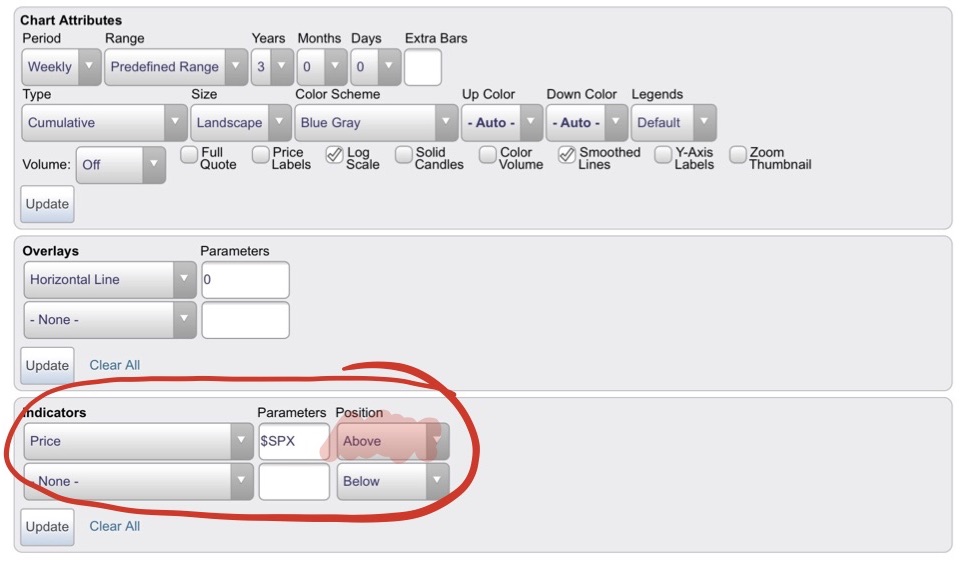Viewport: 960px width, 563px height.
Task: Click Update in the Chart Attributes section
Action: point(47,204)
